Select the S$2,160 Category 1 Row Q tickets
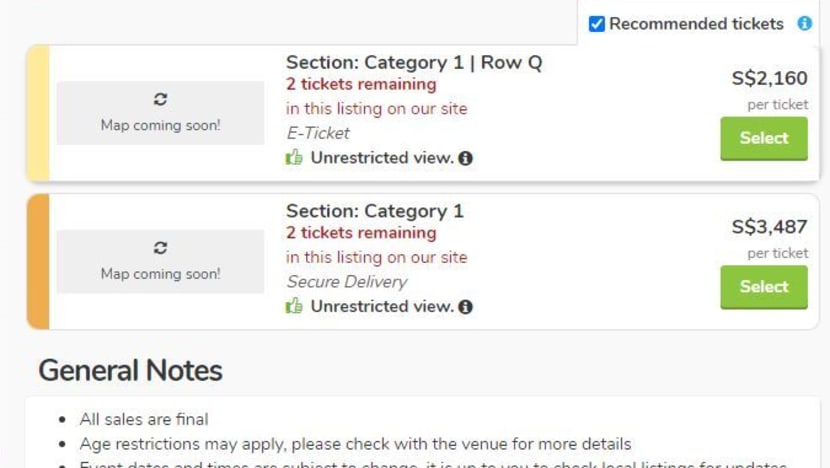Image resolution: width=830 pixels, height=468 pixels. [x=764, y=138]
